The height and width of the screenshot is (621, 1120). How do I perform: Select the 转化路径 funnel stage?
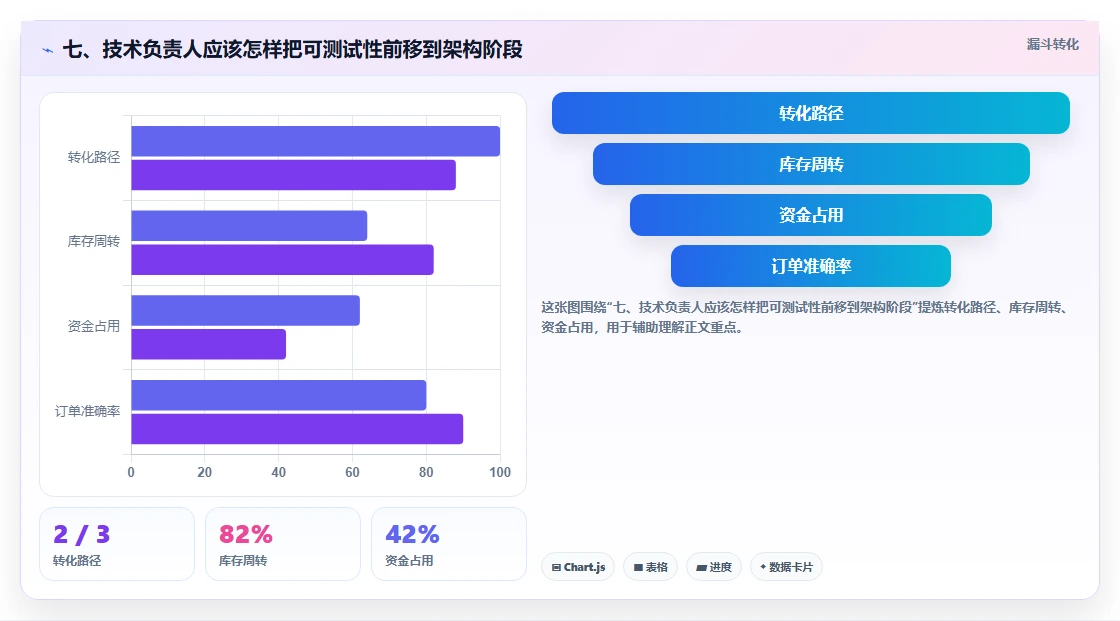[x=811, y=113]
